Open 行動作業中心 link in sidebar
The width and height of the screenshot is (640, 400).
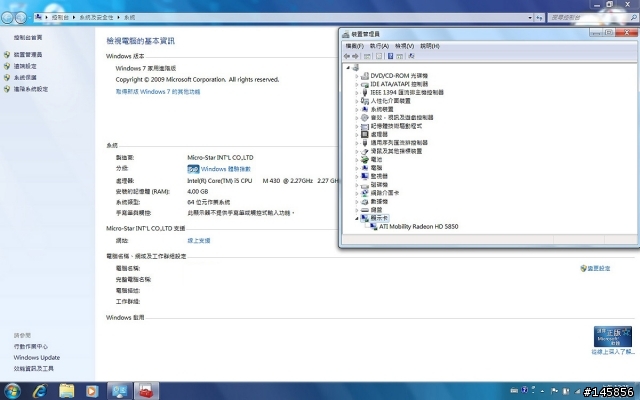pyautogui.click(x=31, y=347)
